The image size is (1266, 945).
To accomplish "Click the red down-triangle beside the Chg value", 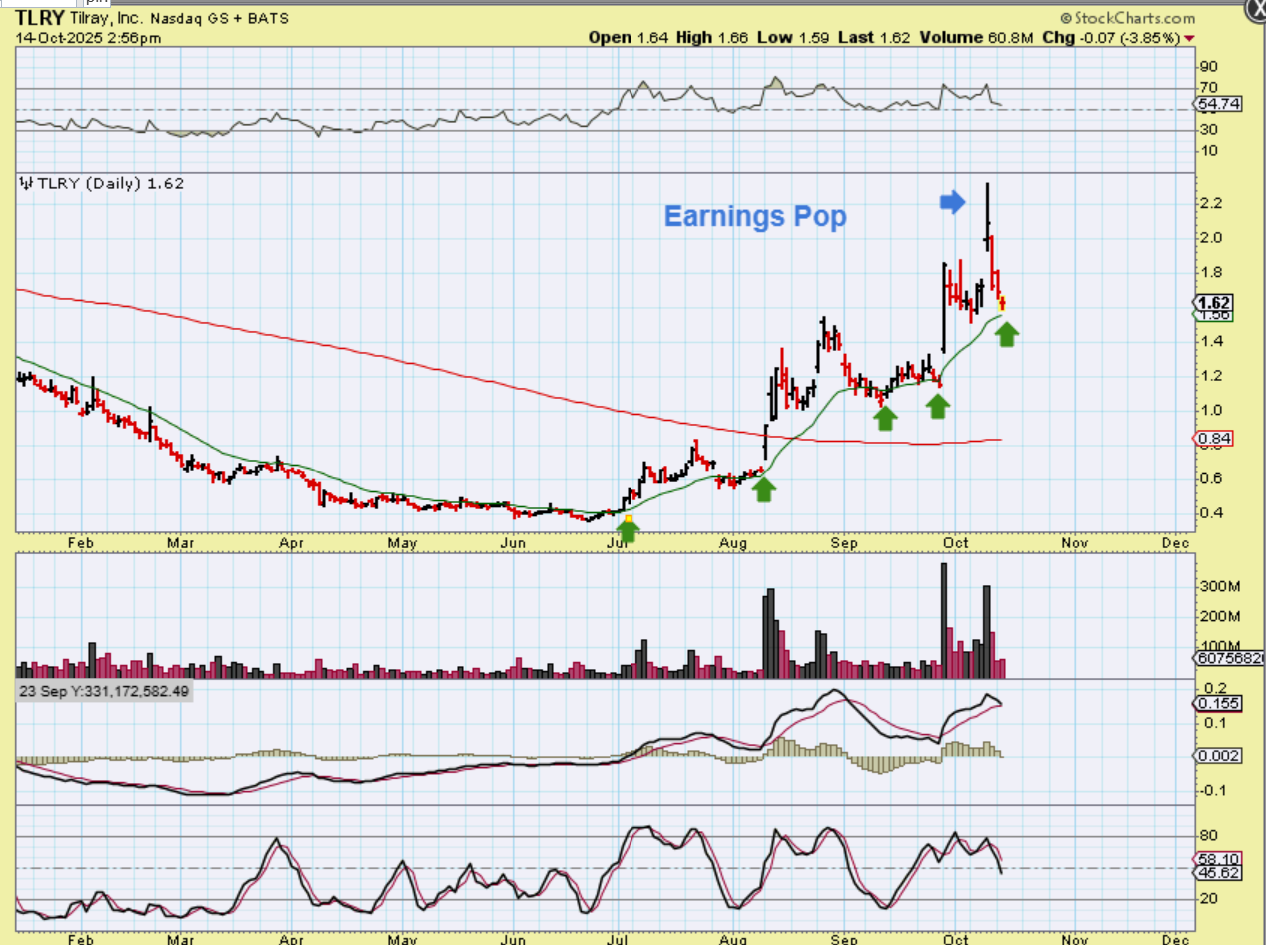I will 1189,38.
